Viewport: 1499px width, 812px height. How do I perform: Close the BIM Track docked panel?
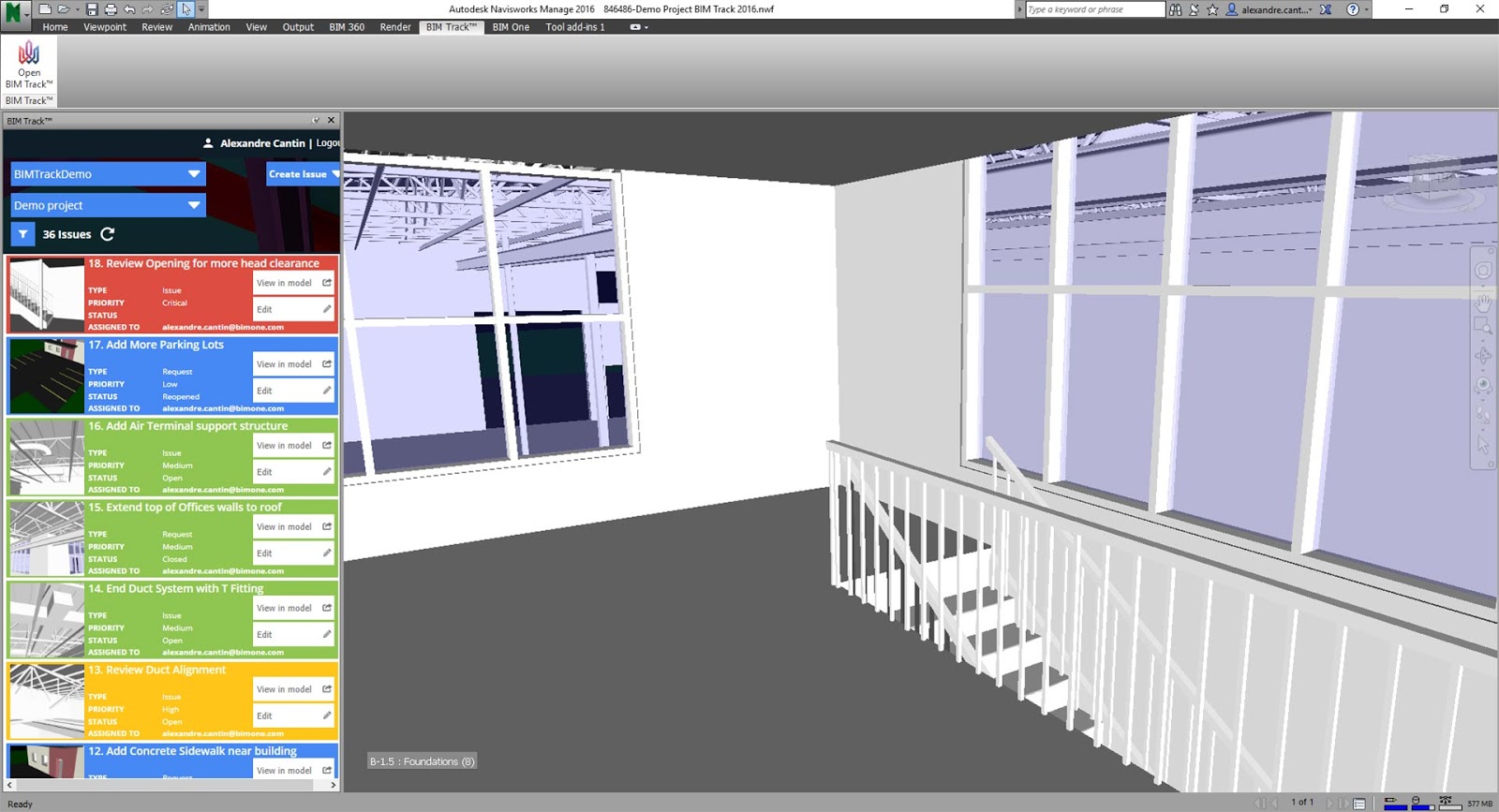pos(331,120)
